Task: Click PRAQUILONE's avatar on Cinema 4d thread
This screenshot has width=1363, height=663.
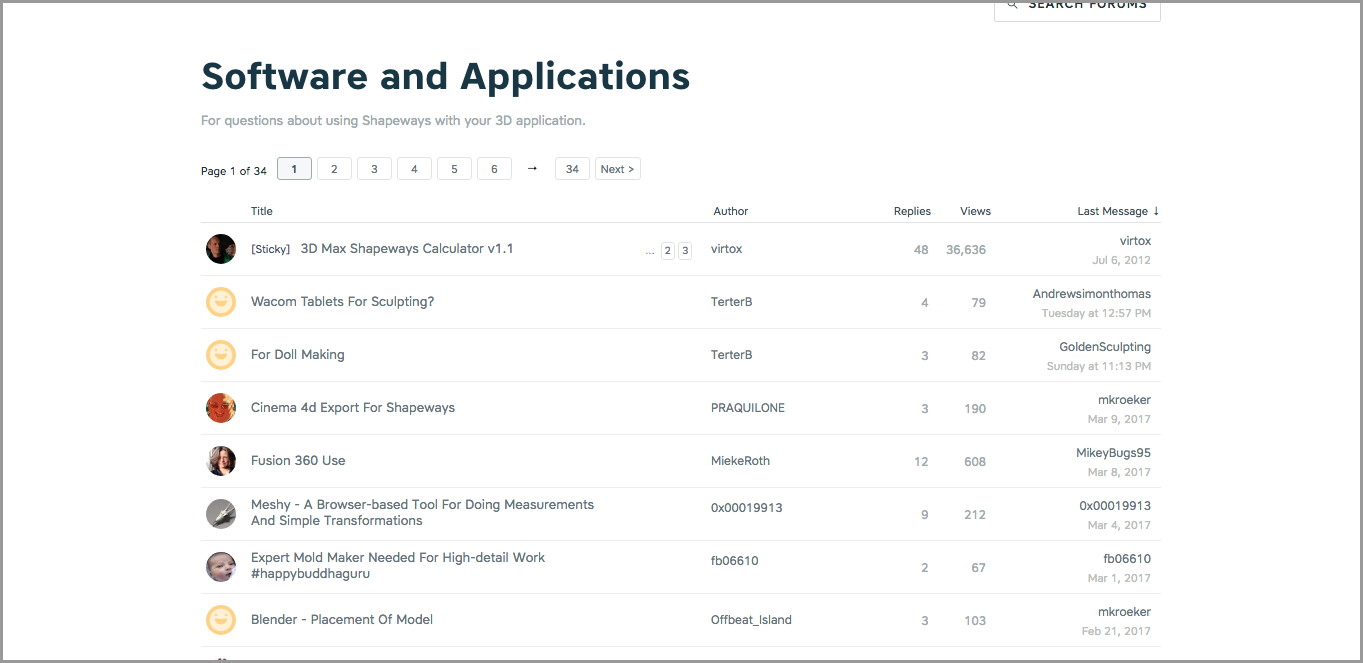Action: [x=221, y=408]
